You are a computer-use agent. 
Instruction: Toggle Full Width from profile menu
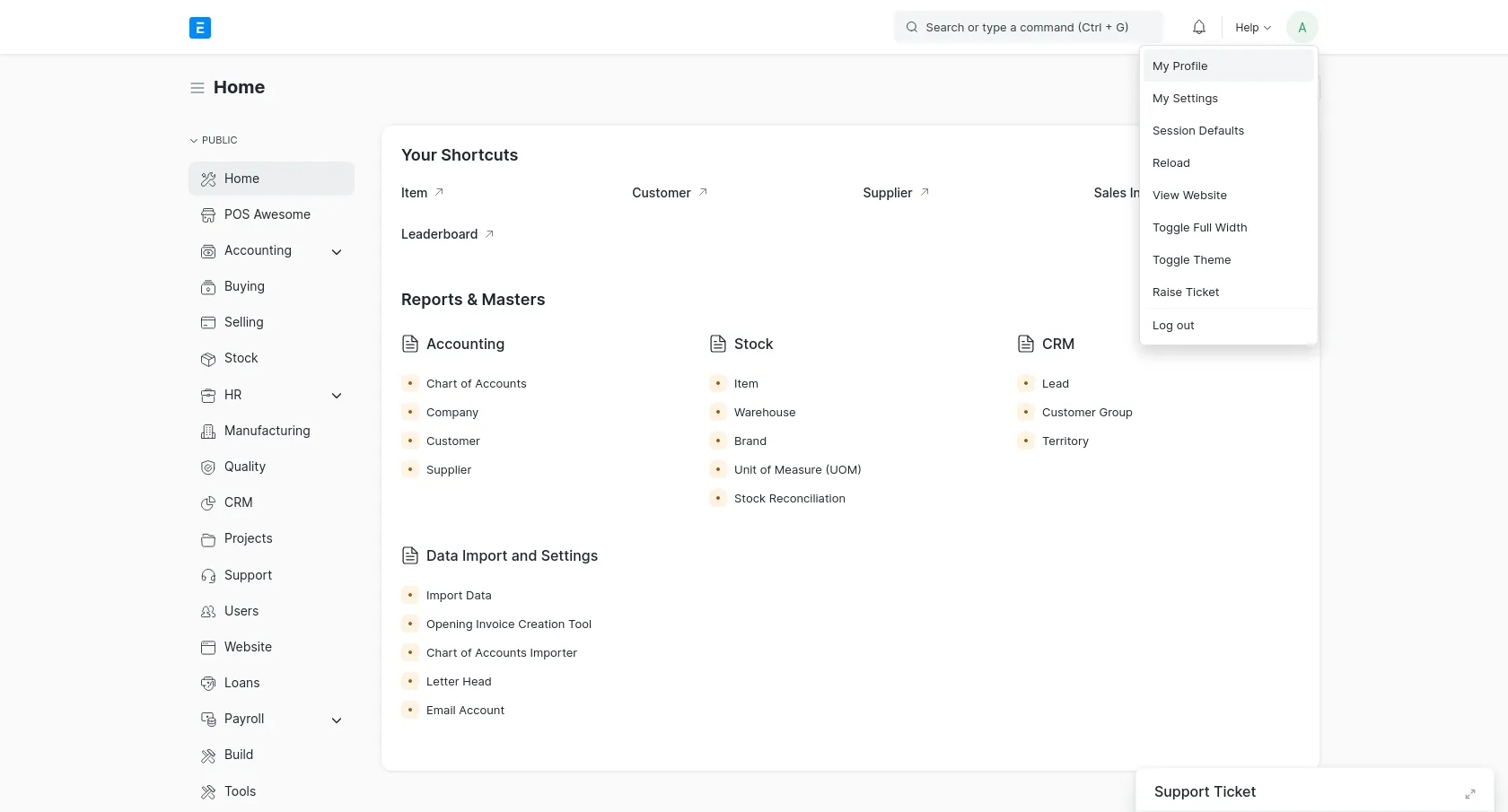click(1199, 227)
